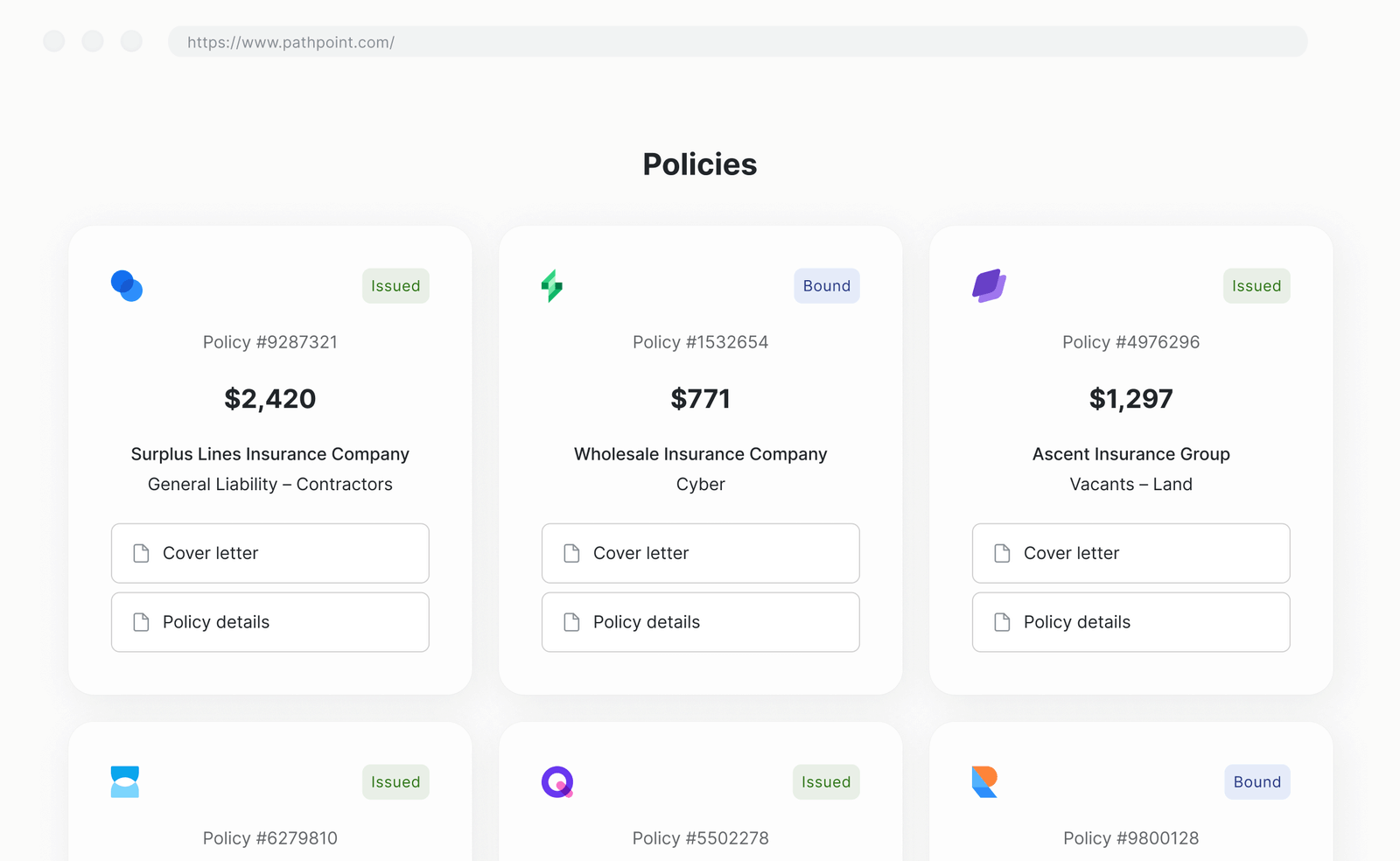Click the document icon beside Cover letter for Policy #9287321

point(141,553)
